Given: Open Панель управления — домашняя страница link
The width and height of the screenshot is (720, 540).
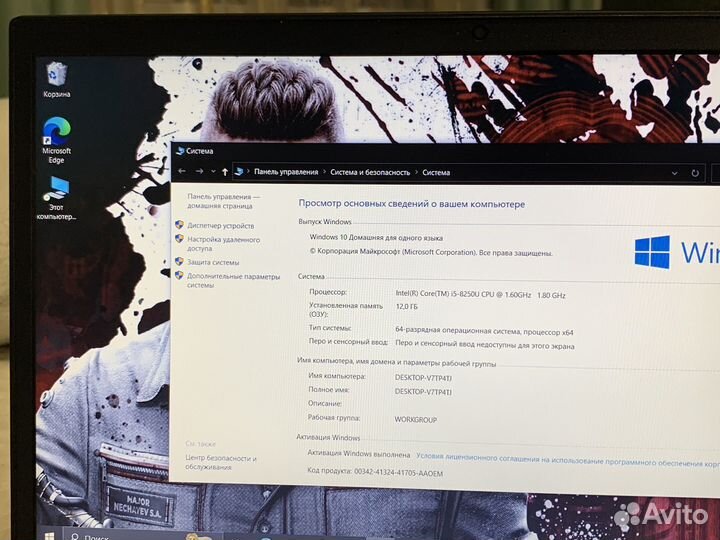Looking at the screenshot, I should 223,201.
